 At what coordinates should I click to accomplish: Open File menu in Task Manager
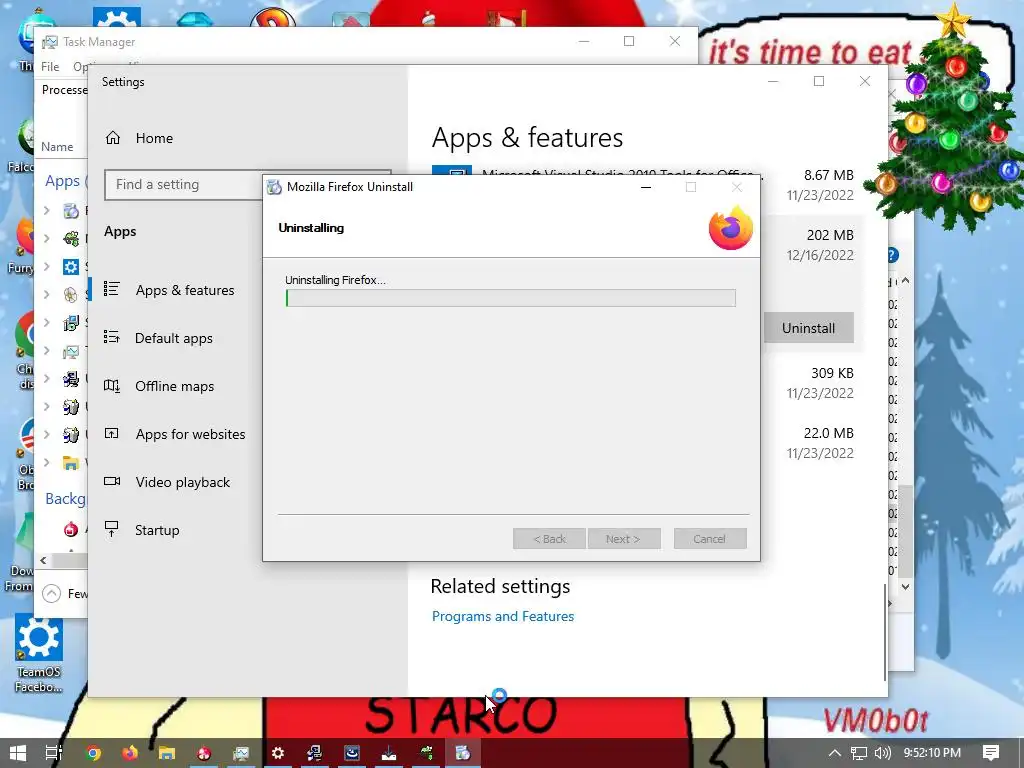[50, 67]
